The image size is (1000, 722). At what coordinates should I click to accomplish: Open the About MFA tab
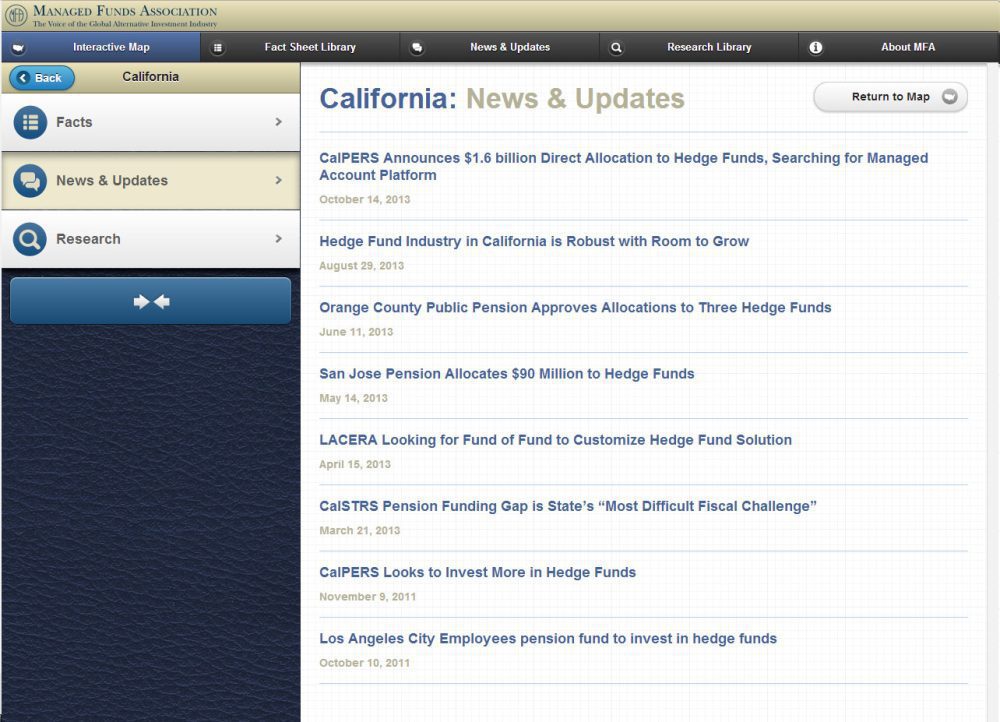point(899,47)
